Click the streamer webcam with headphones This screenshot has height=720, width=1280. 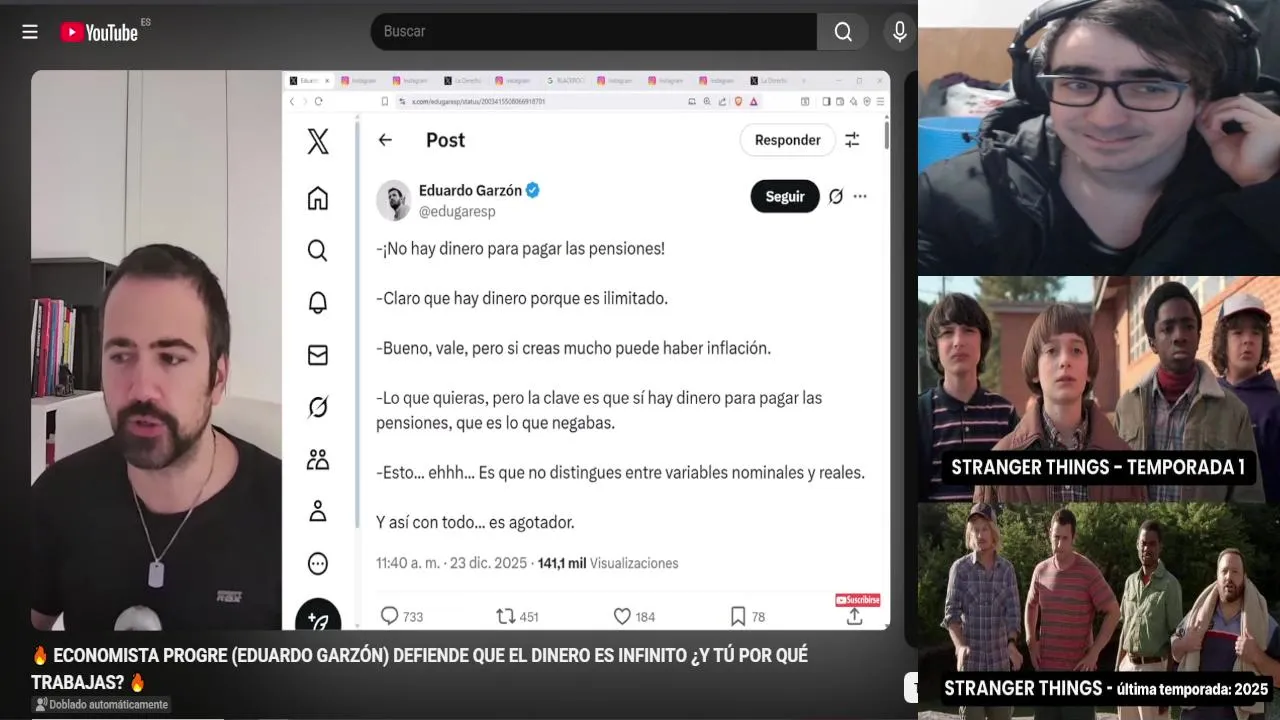[1099, 137]
